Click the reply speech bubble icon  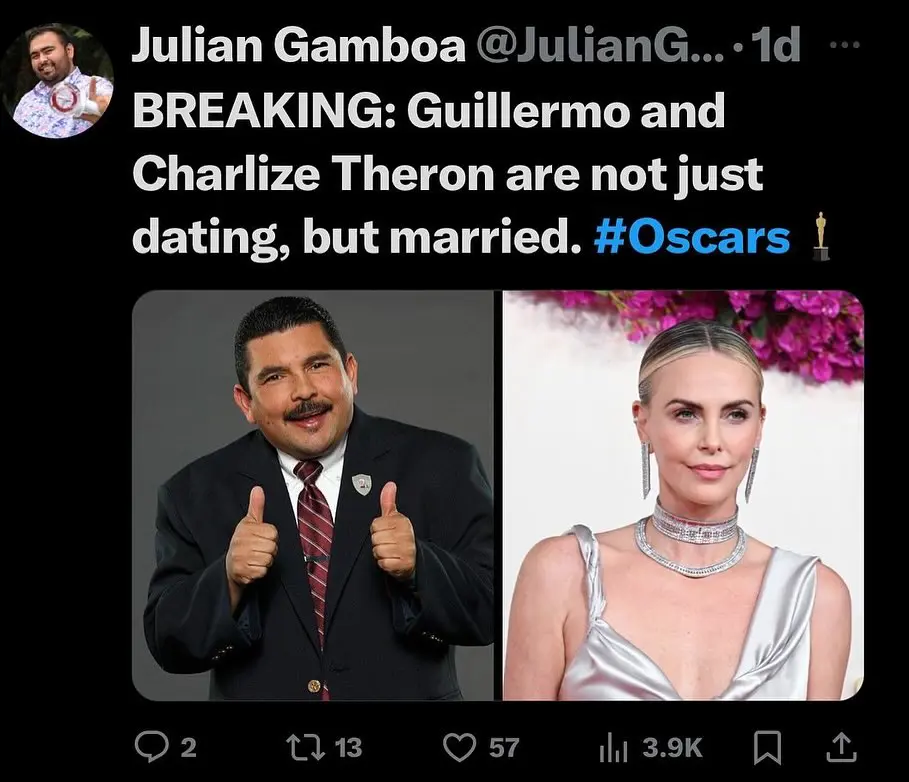151,747
